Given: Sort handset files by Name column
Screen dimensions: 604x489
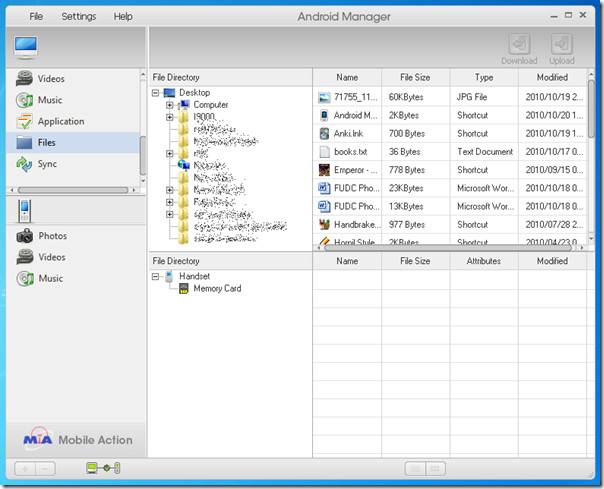Looking at the screenshot, I should pos(347,261).
